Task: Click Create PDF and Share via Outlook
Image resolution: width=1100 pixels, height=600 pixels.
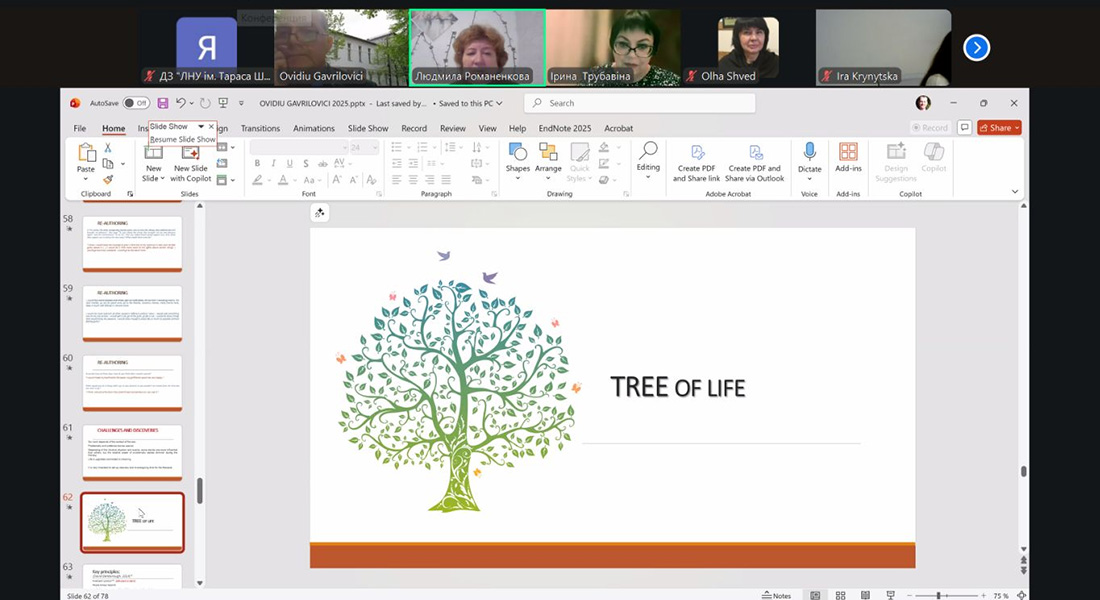Action: 755,162
